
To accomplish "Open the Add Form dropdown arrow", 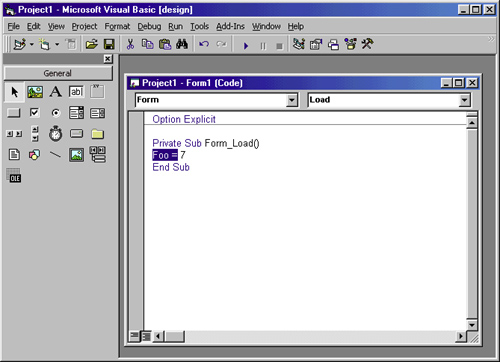I will (57, 44).
